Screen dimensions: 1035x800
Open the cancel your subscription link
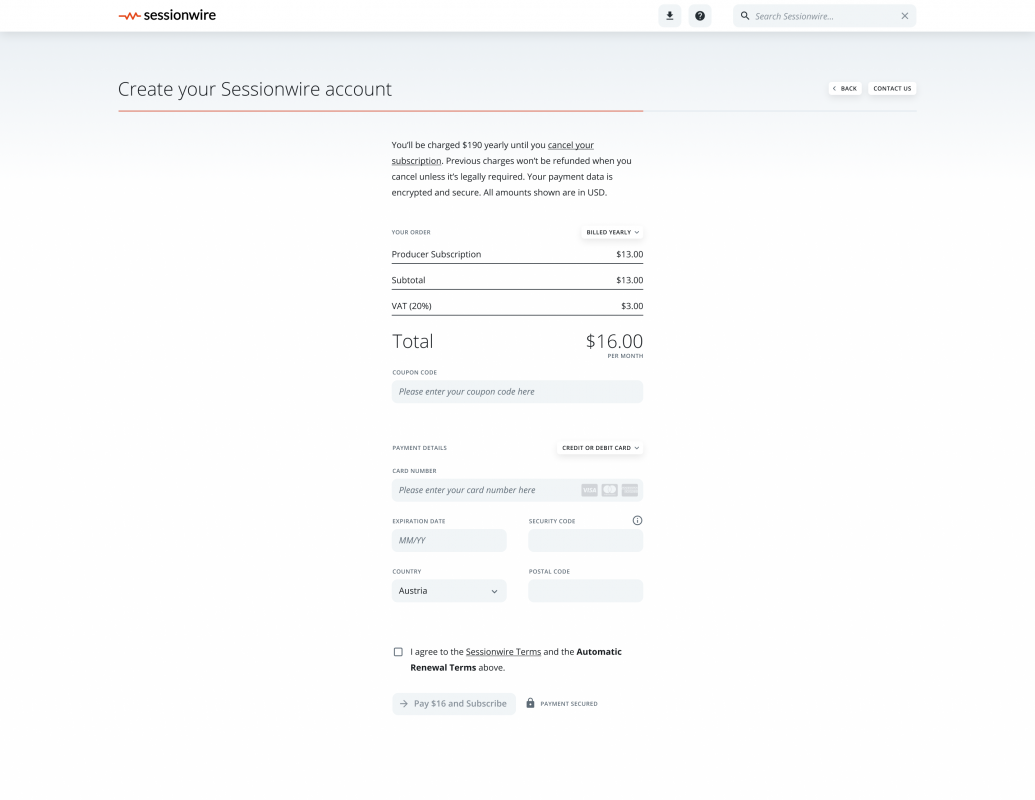[570, 145]
